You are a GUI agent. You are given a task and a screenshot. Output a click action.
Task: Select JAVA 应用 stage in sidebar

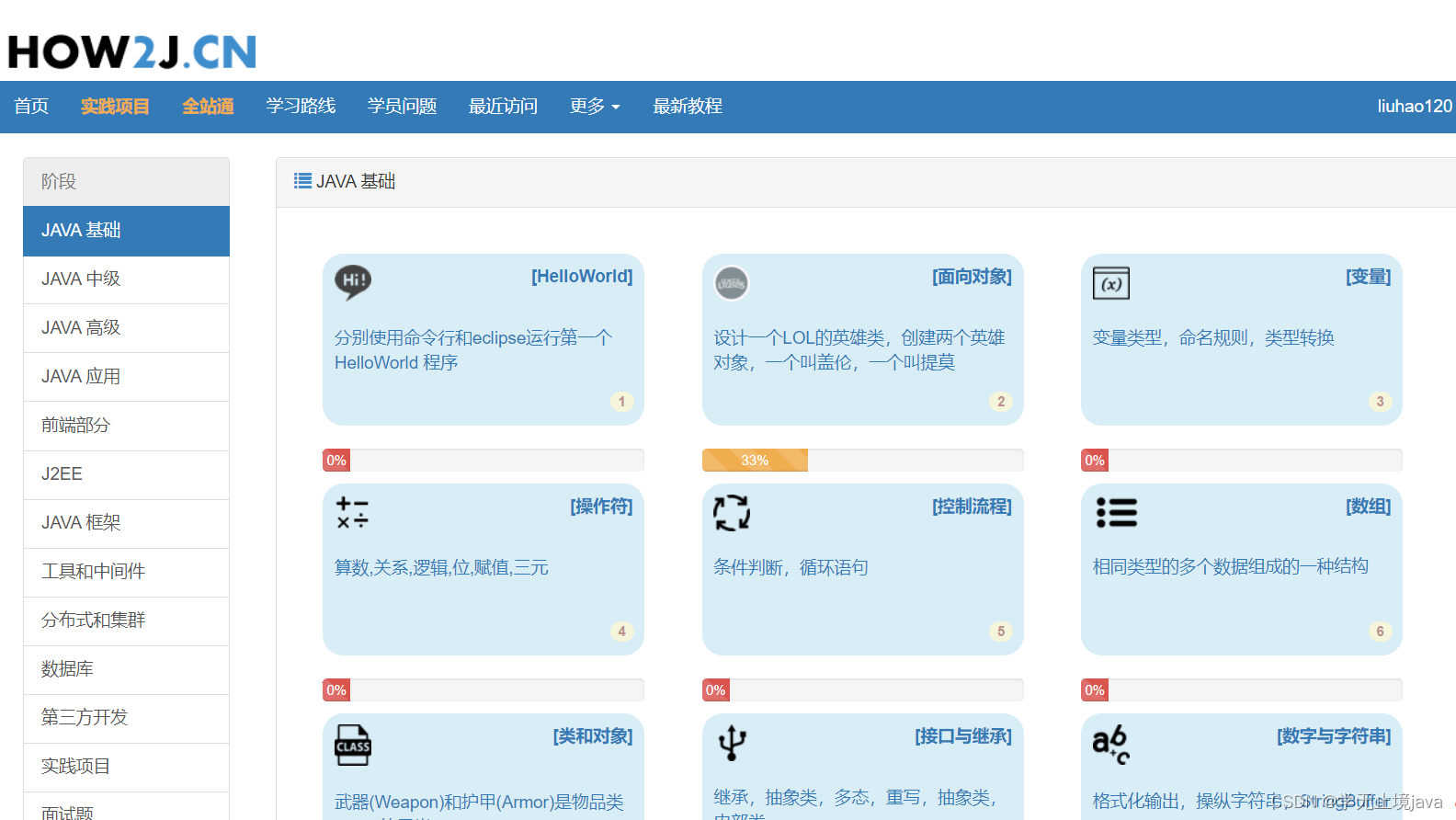click(x=126, y=377)
